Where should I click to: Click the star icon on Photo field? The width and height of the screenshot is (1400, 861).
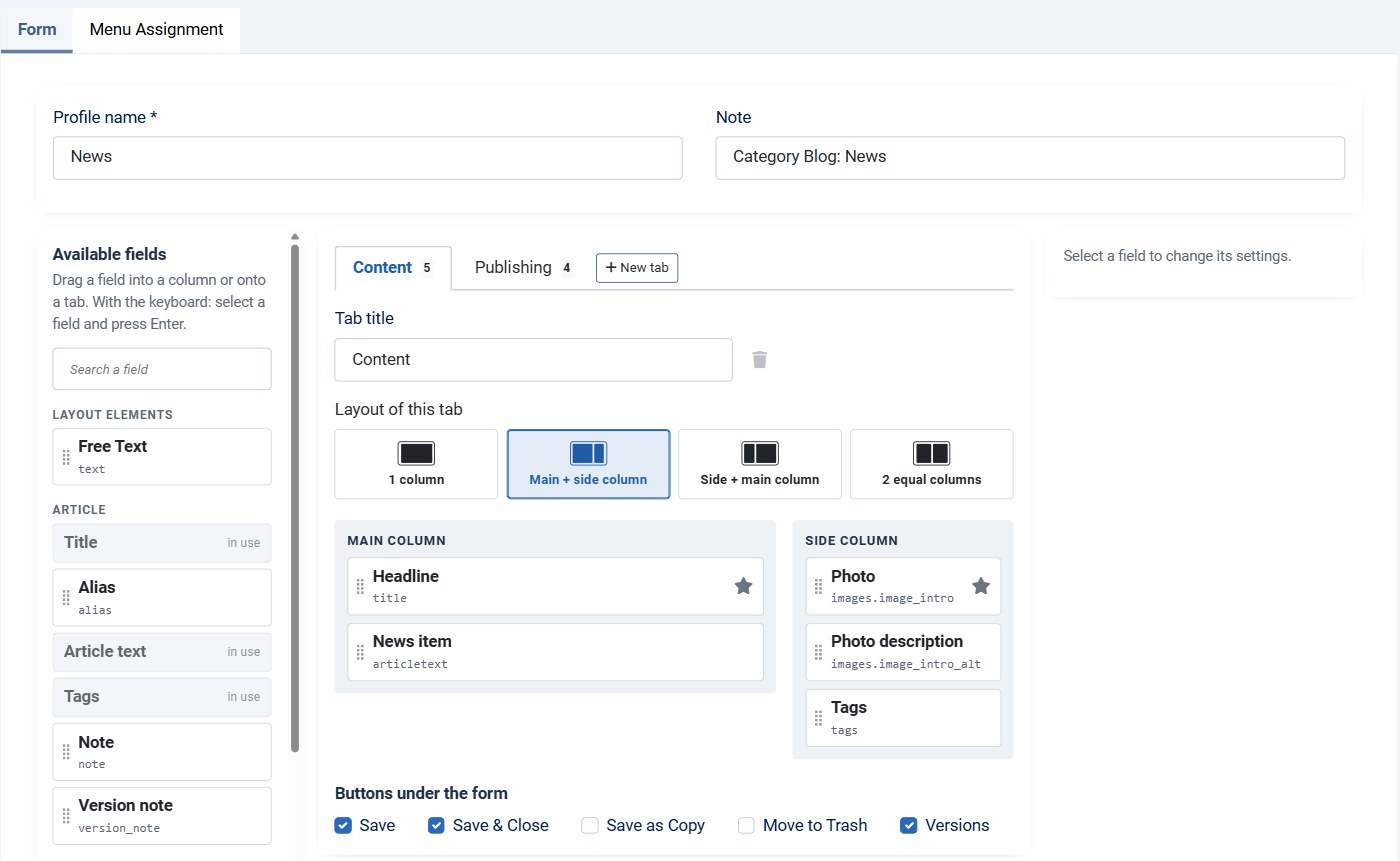(981, 586)
